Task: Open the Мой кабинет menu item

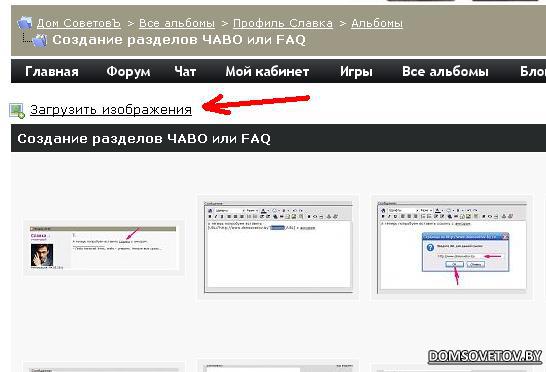Action: pyautogui.click(x=267, y=71)
